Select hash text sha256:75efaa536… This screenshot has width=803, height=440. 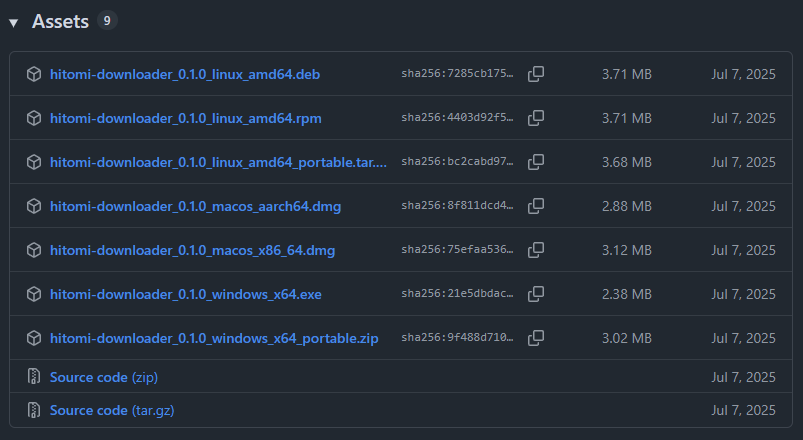click(x=457, y=249)
